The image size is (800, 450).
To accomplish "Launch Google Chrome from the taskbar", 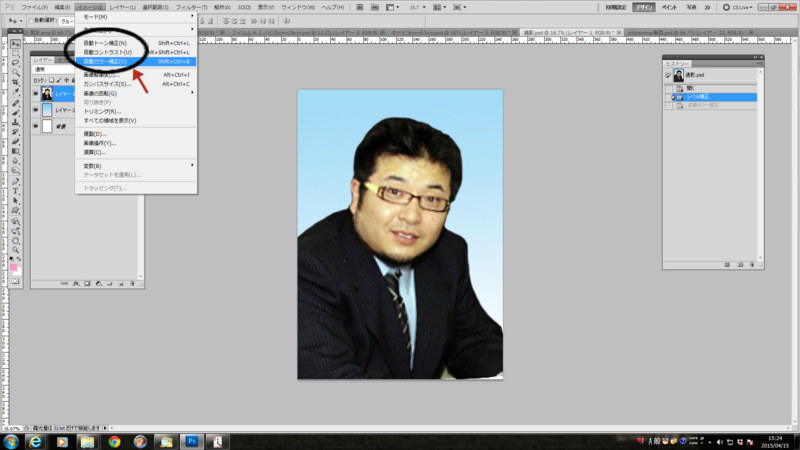I will point(114,441).
